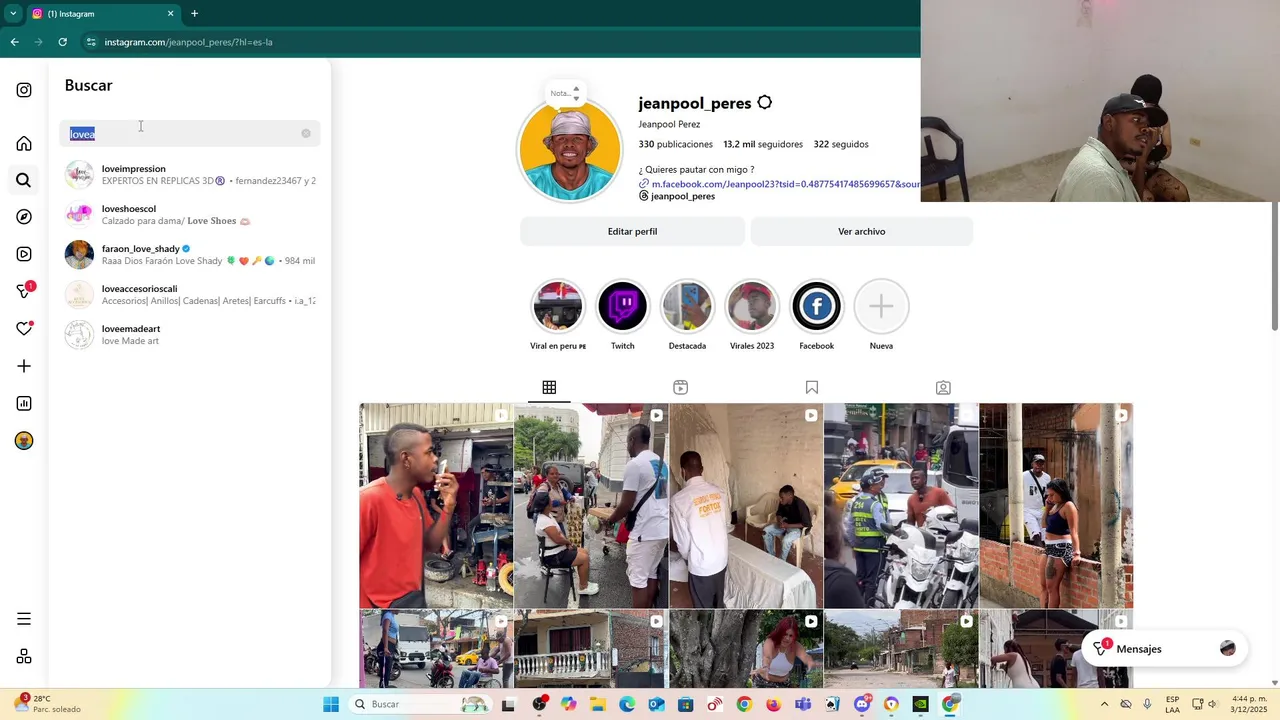Go to Home in Instagram sidebar
This screenshot has height=720, width=1280.
coord(24,143)
